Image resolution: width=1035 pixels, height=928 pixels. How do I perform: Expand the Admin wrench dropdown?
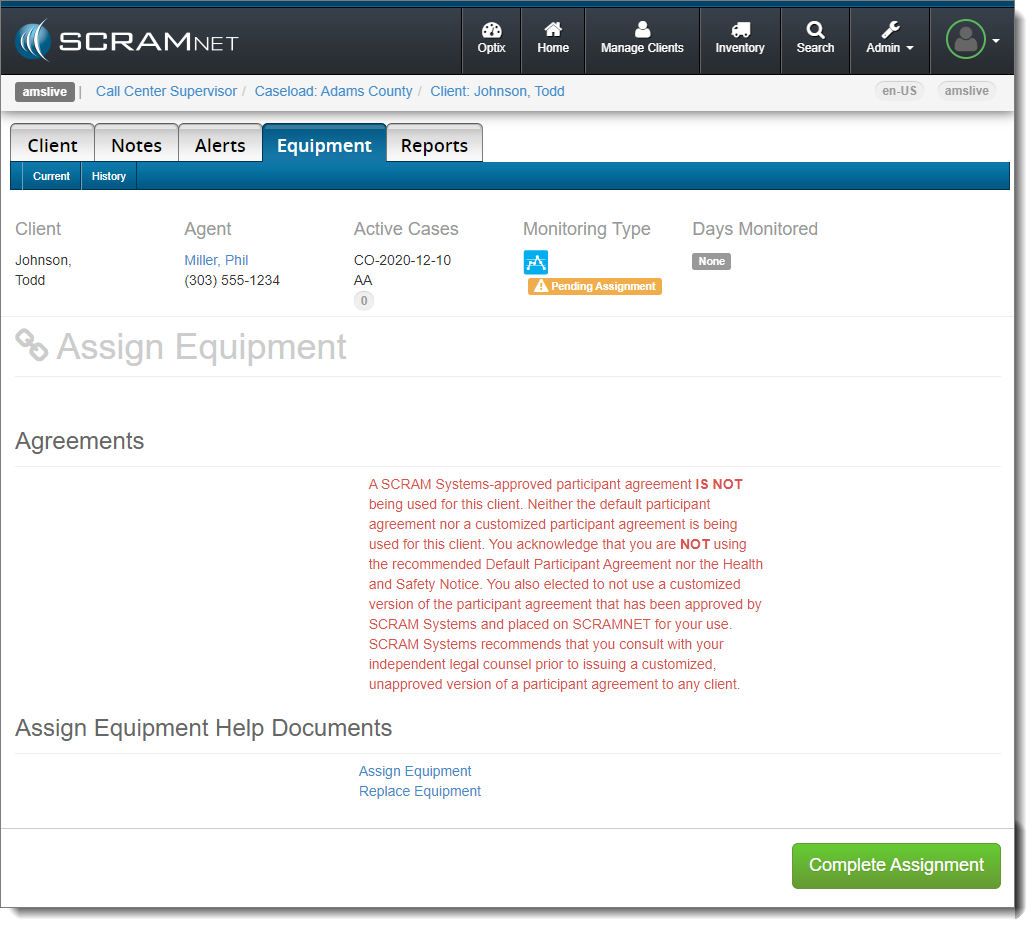pos(889,39)
